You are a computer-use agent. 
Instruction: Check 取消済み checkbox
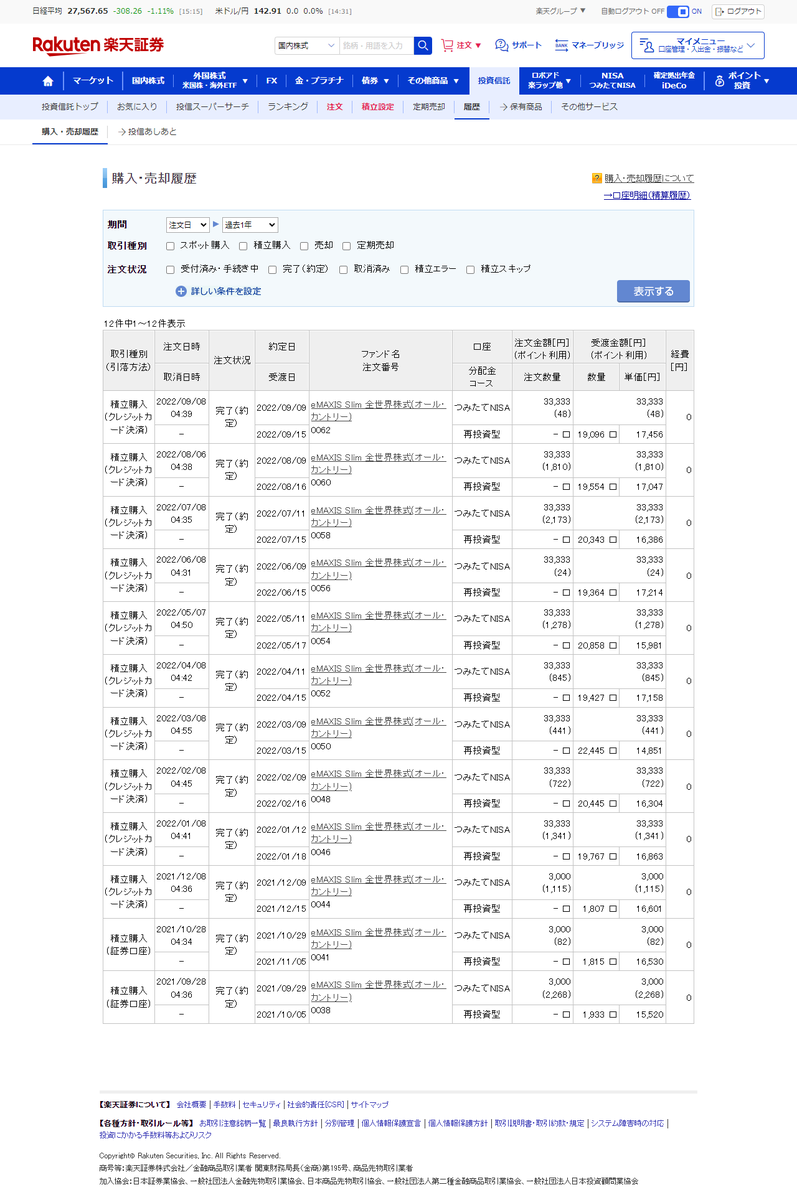[343, 269]
